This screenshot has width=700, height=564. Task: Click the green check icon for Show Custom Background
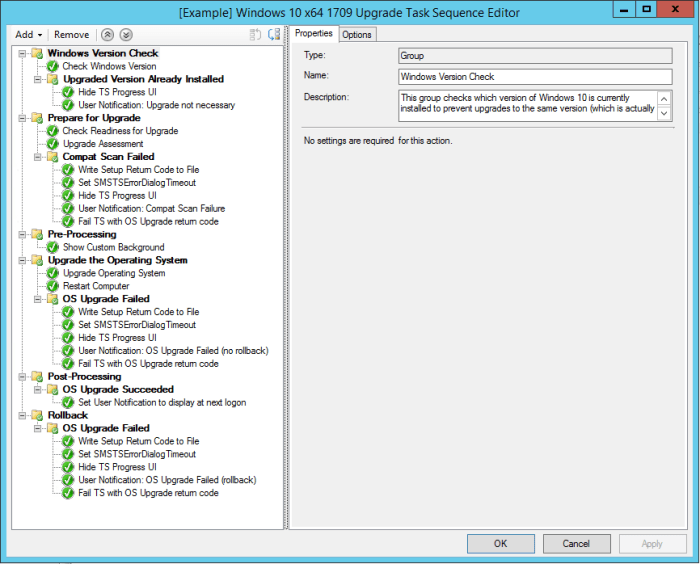coord(53,247)
